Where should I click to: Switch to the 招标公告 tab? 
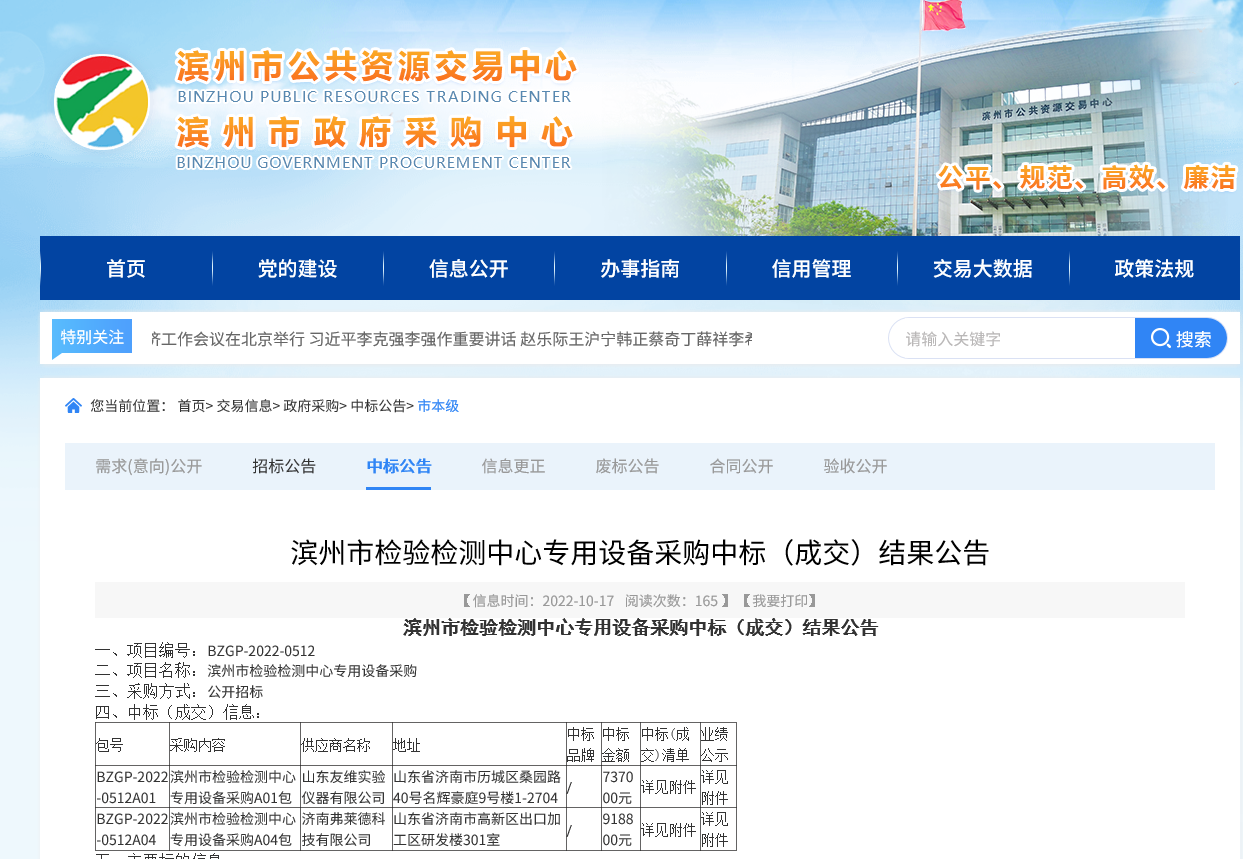point(284,466)
